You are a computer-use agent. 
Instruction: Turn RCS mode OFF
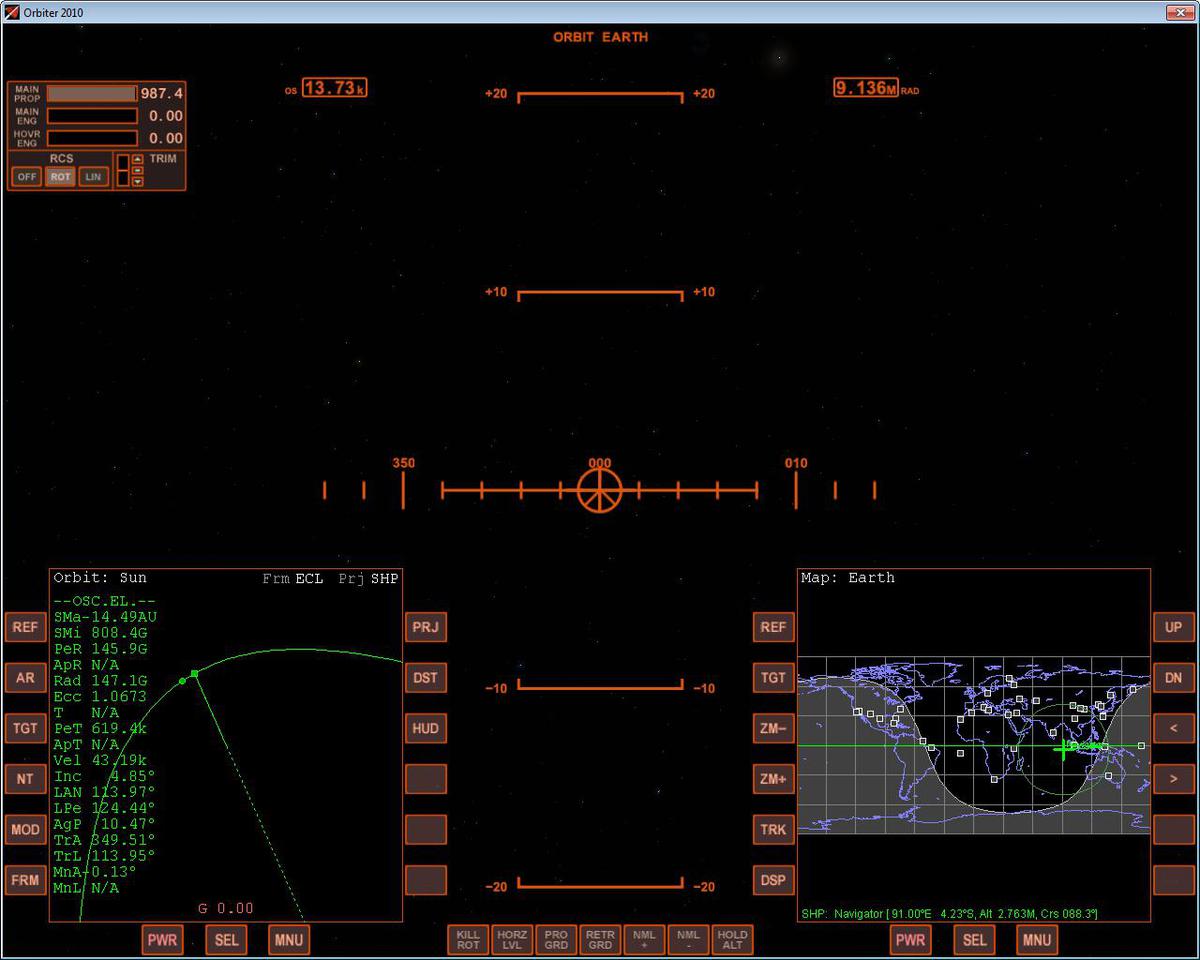tap(27, 177)
